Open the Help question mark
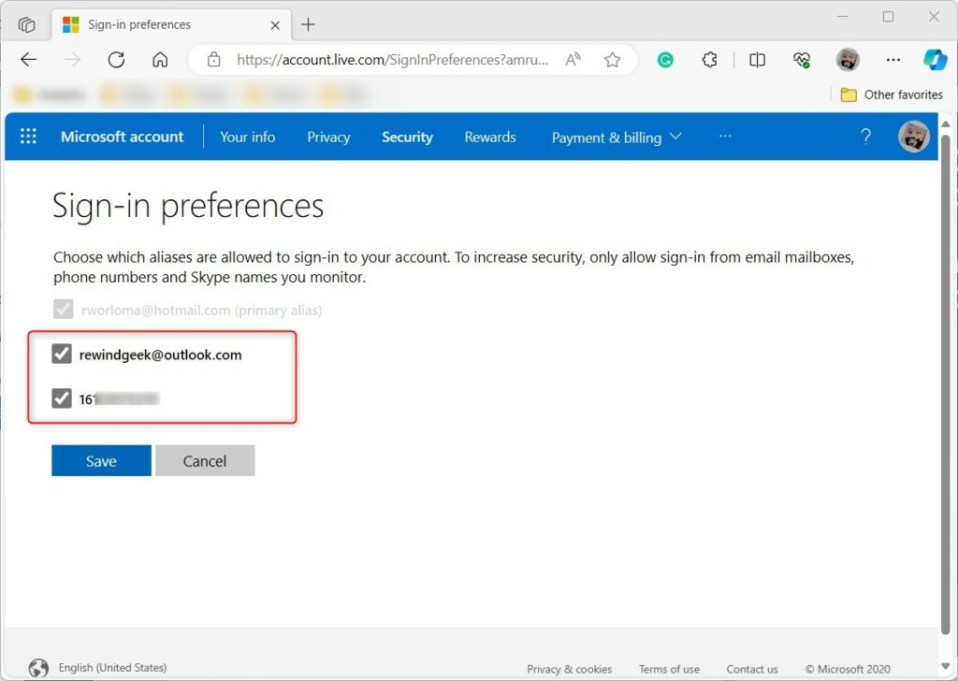The image size is (958, 681). click(865, 136)
